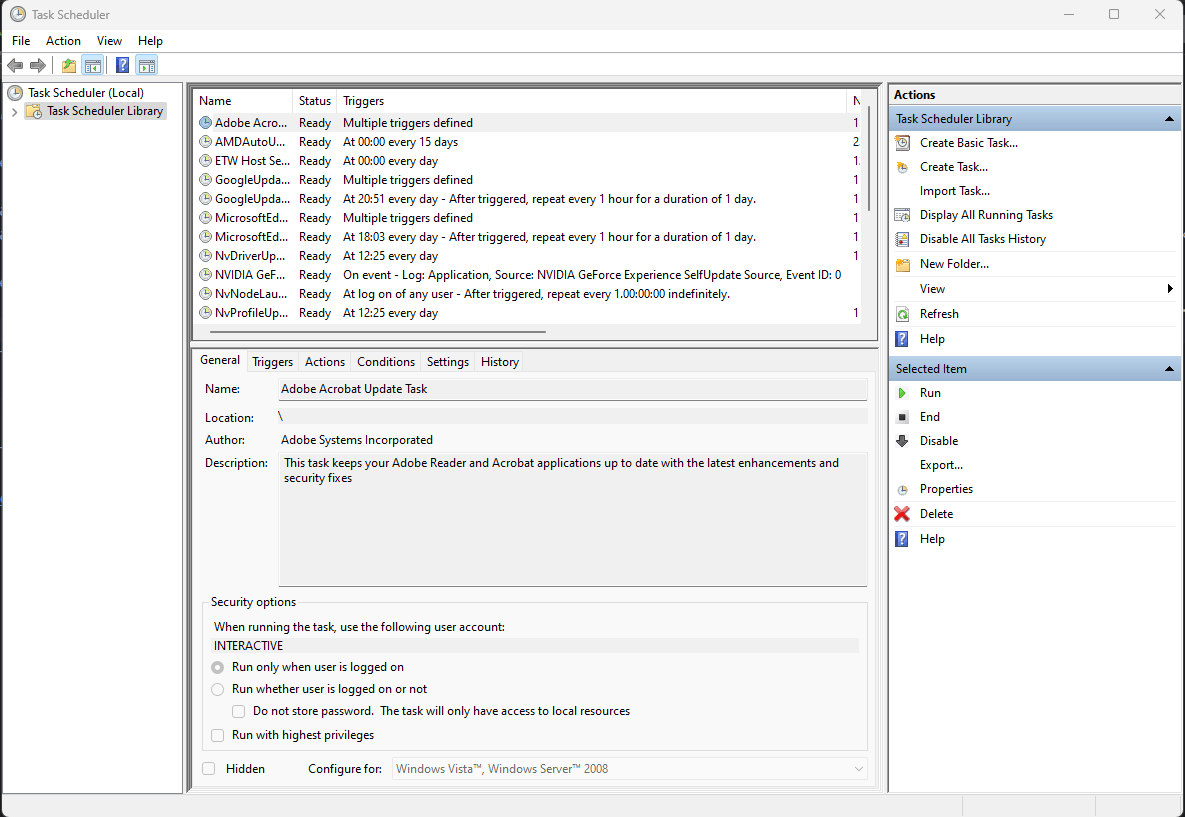Click Disable All Tasks History icon

(x=903, y=238)
